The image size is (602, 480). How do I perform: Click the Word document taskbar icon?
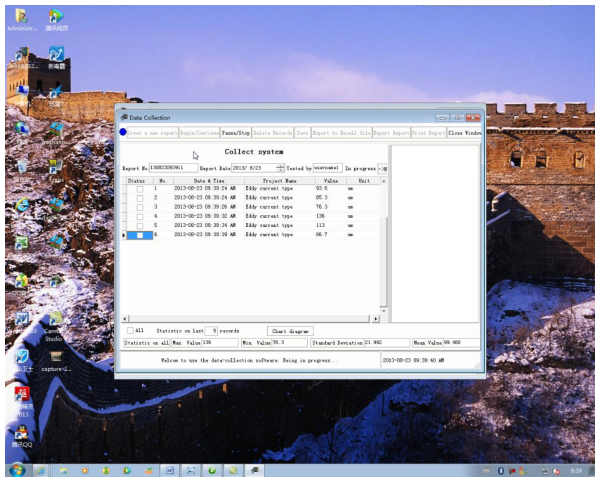pos(170,470)
